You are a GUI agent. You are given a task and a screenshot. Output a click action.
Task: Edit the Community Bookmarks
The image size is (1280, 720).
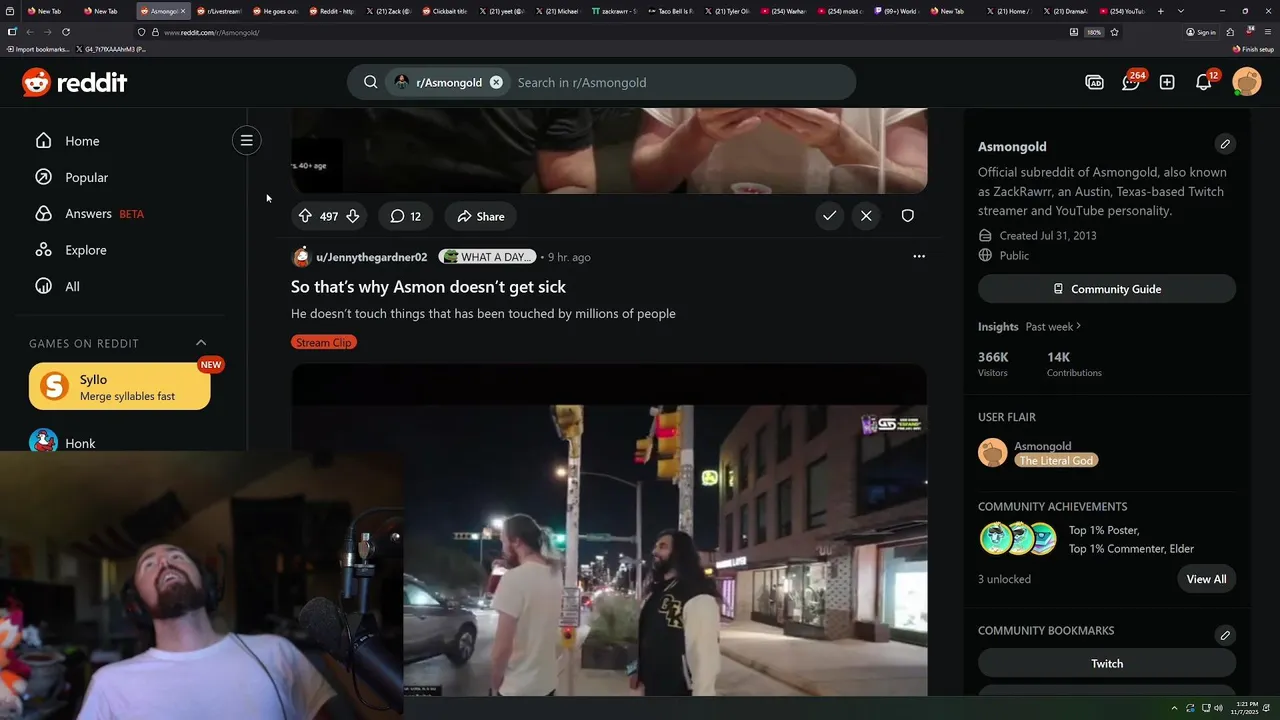pos(1225,635)
